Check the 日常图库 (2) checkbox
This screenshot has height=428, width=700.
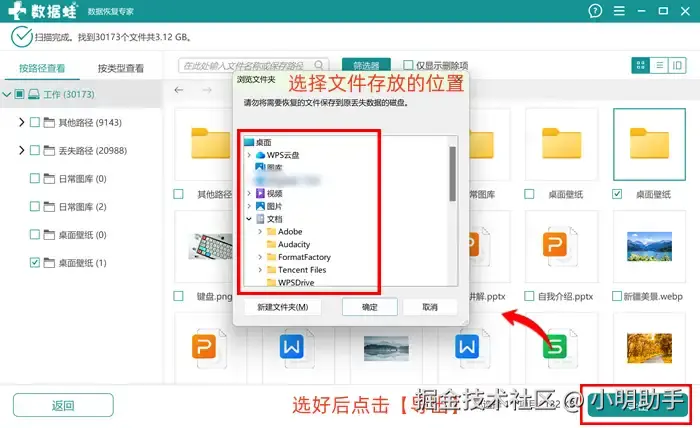(x=35, y=206)
